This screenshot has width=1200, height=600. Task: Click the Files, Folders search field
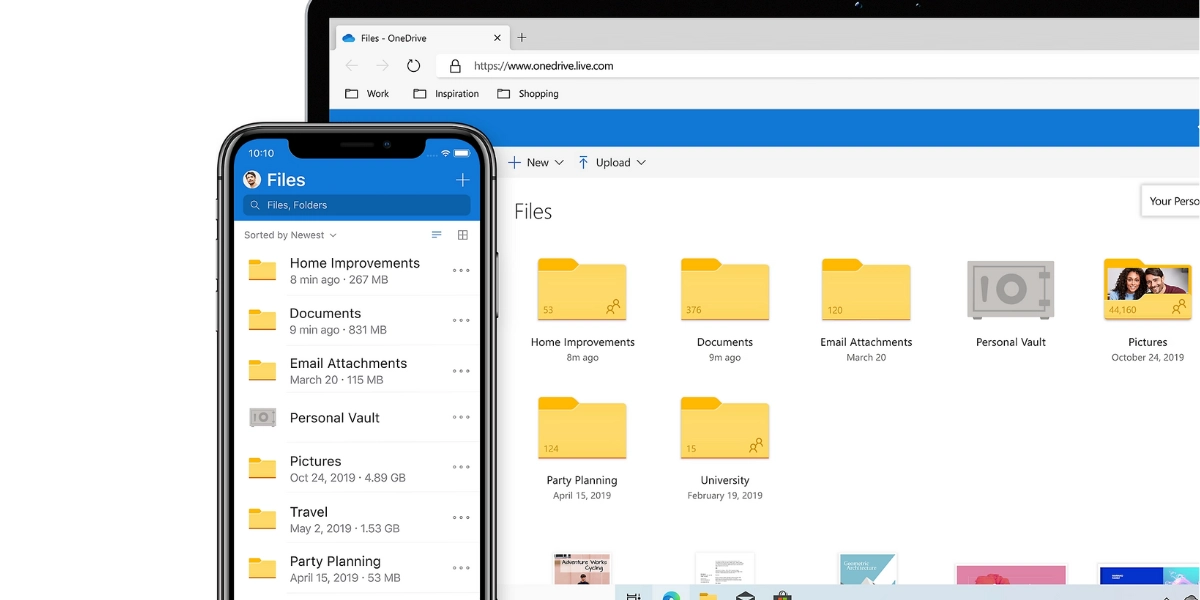356,205
